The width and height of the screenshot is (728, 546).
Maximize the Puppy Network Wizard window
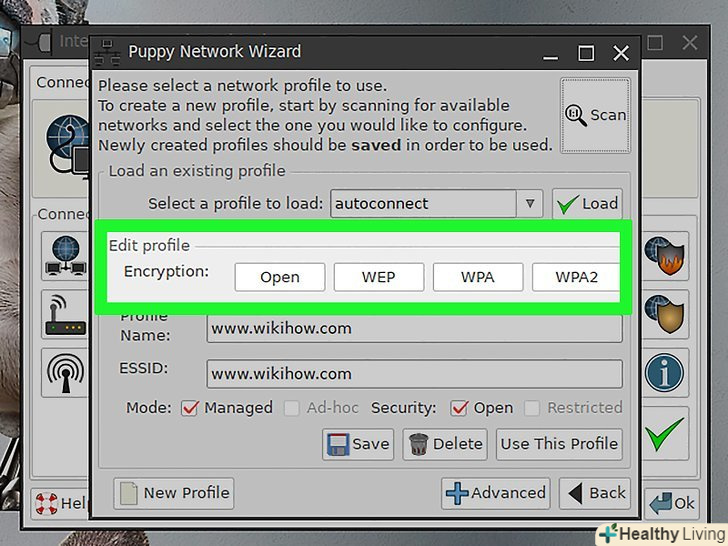click(586, 53)
